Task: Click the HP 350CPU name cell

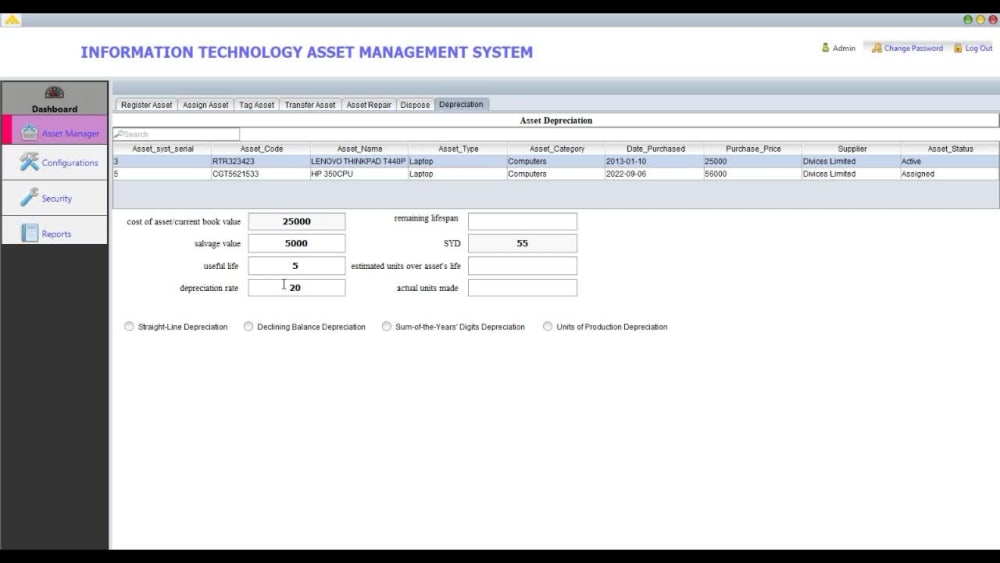Action: click(x=359, y=173)
